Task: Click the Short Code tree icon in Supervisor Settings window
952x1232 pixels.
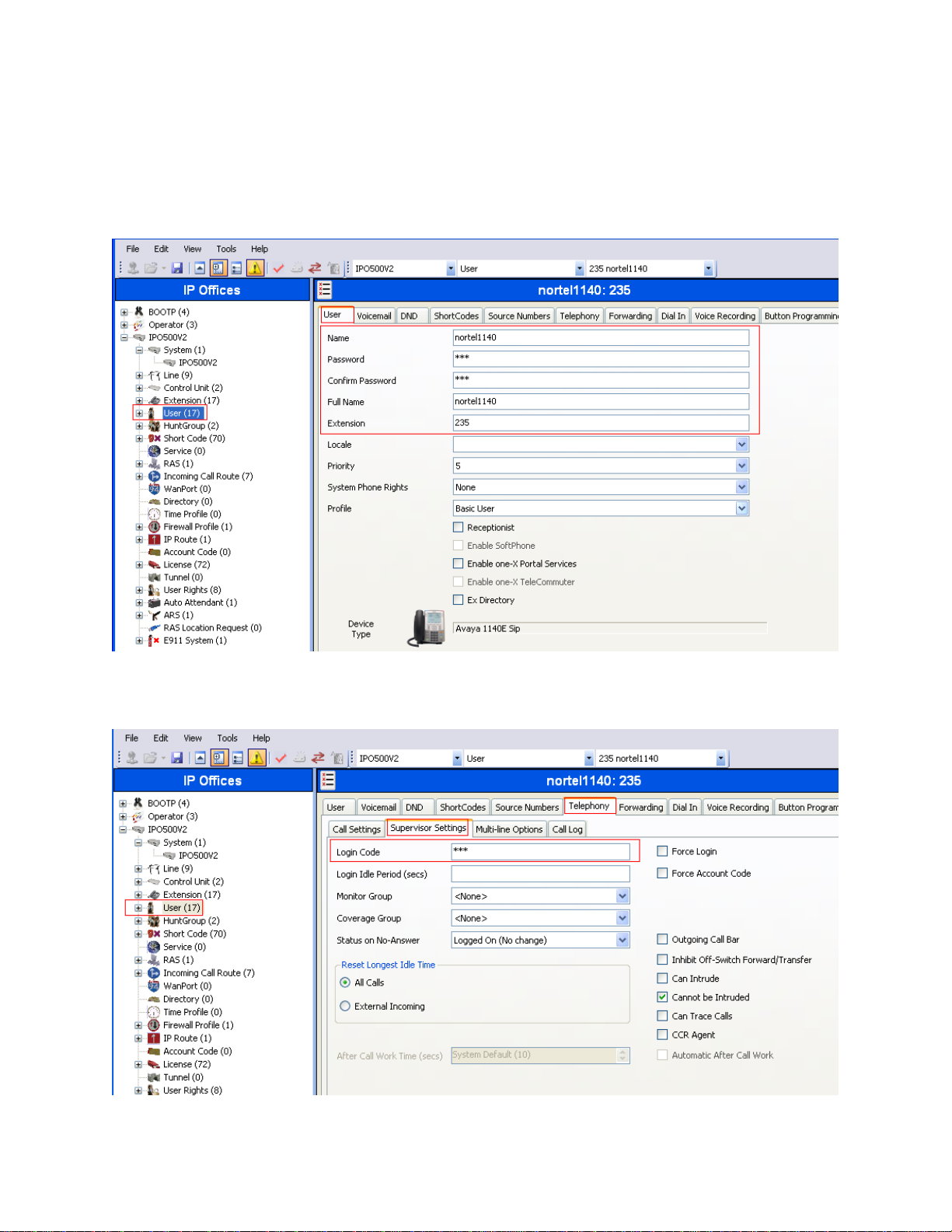Action: point(154,934)
